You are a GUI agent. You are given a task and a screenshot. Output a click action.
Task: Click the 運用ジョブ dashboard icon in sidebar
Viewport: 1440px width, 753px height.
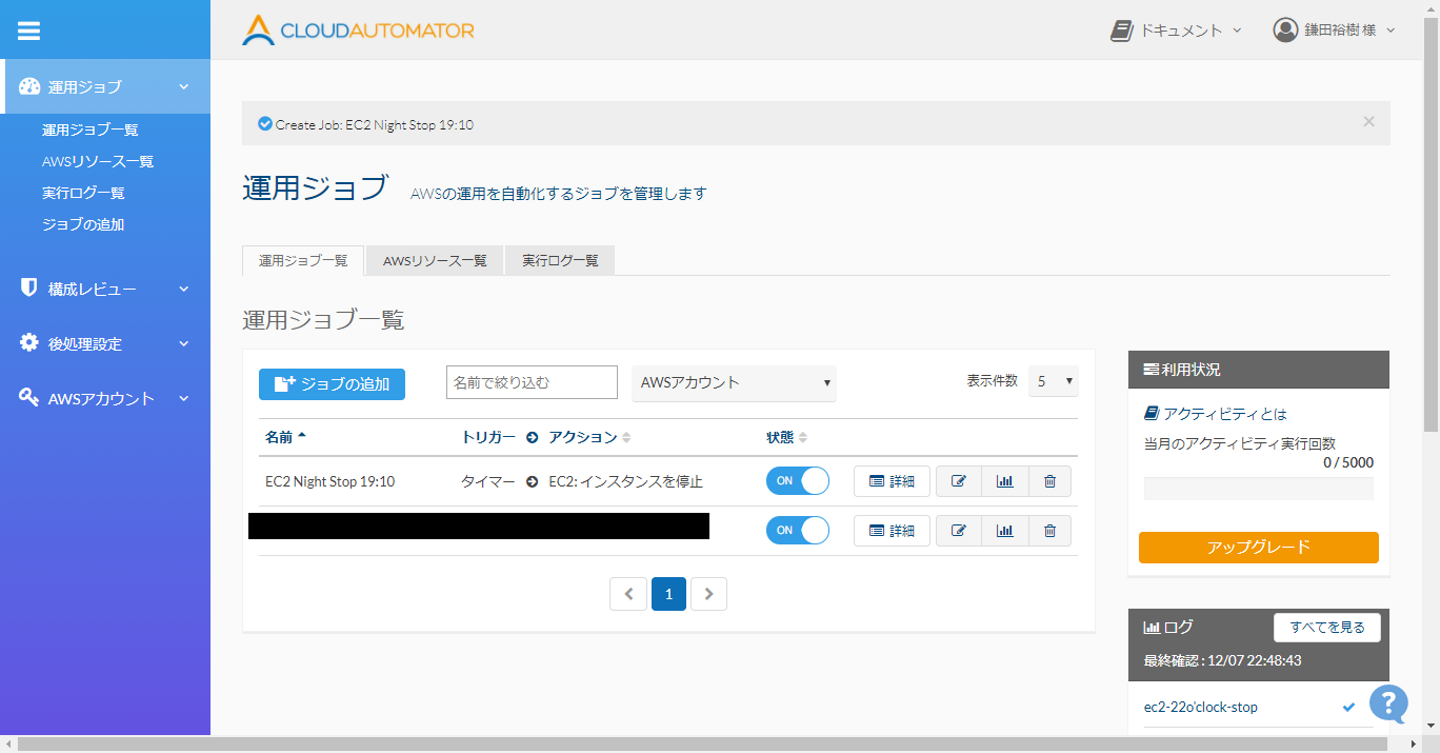point(29,87)
